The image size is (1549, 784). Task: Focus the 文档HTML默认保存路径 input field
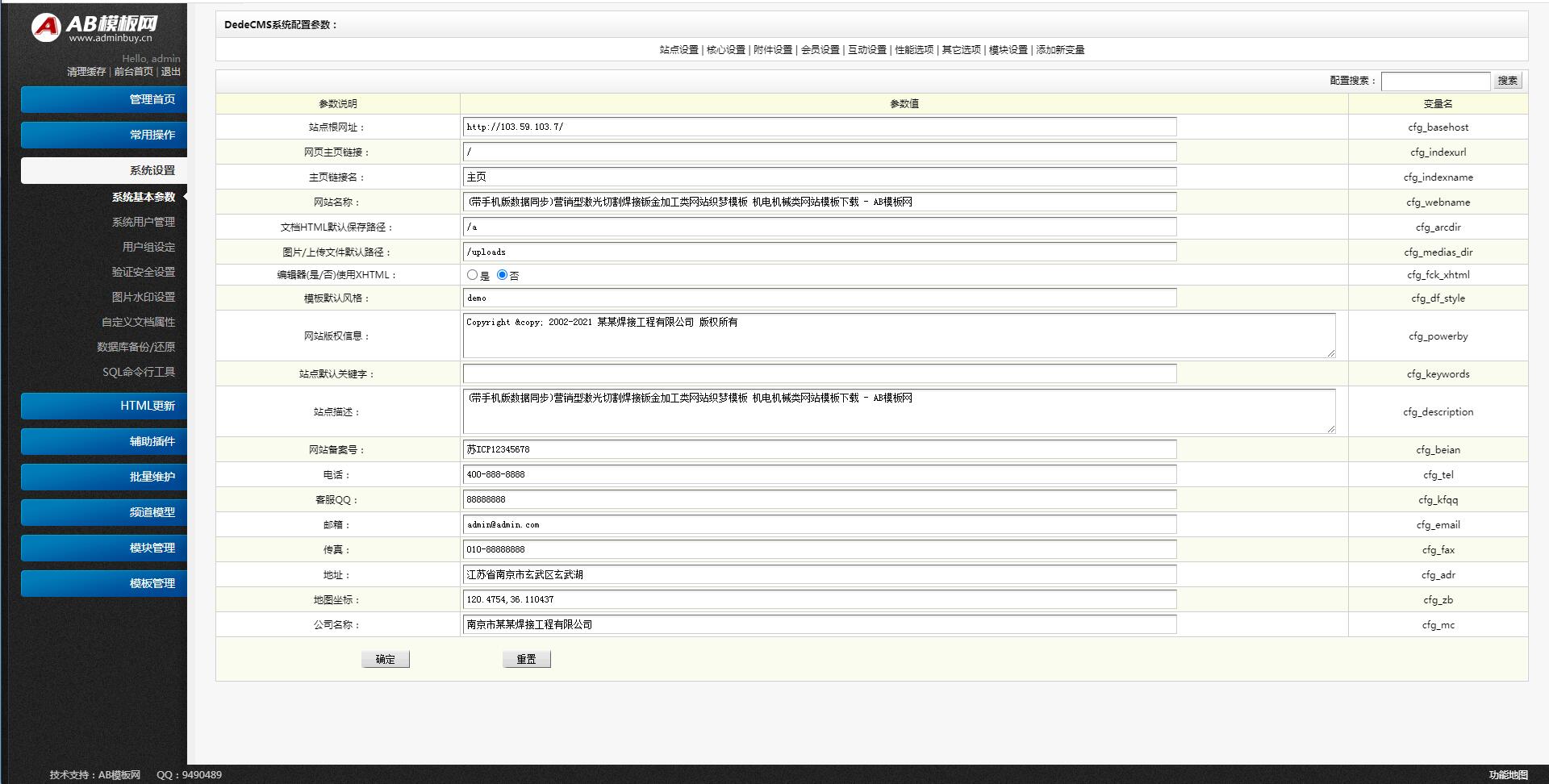[x=820, y=227]
